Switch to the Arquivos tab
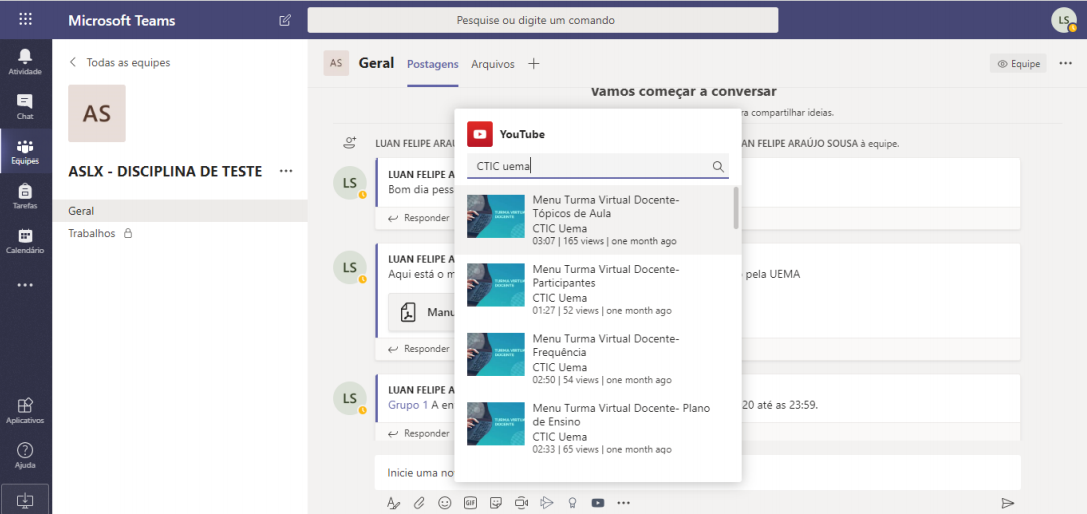 click(492, 64)
